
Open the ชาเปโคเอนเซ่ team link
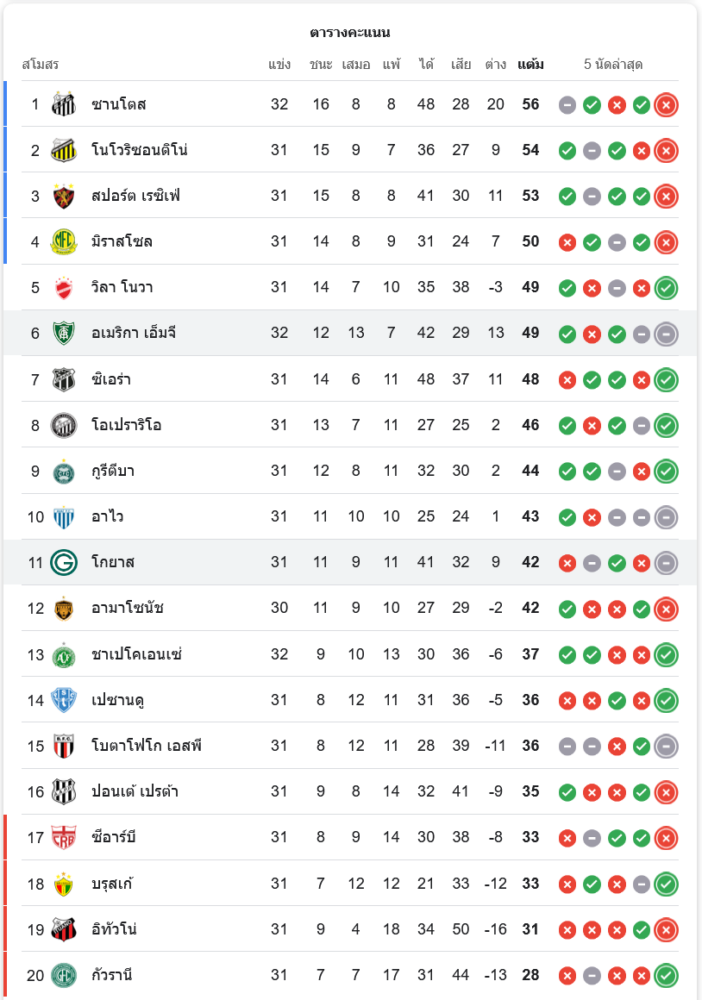(x=136, y=655)
